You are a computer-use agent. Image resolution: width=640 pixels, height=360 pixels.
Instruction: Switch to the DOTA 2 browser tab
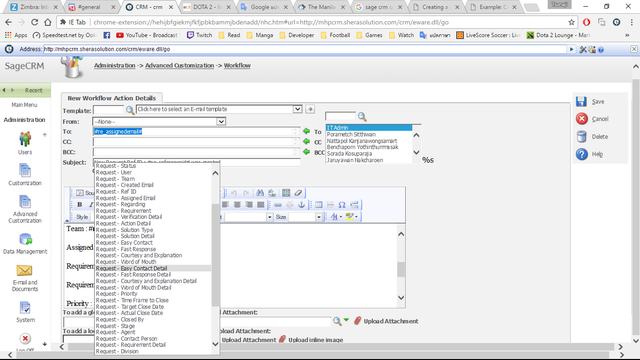[x=206, y=7]
